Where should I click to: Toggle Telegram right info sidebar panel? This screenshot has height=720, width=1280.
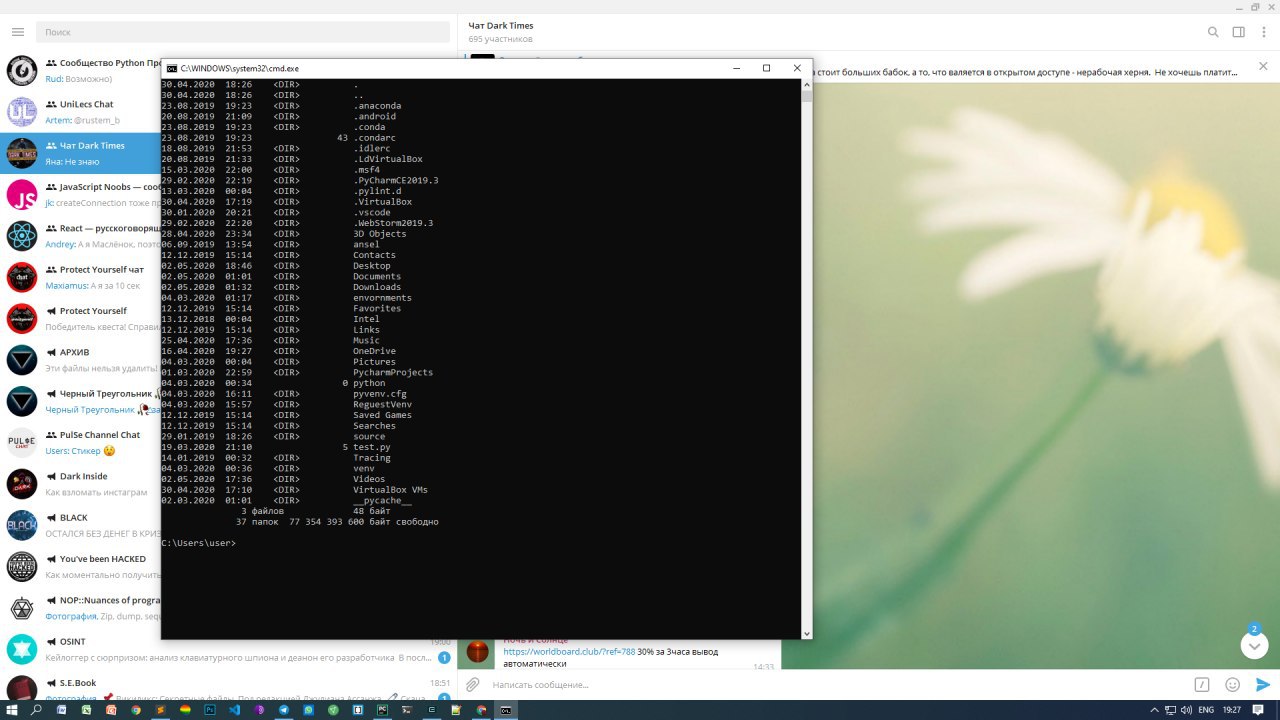point(1239,32)
